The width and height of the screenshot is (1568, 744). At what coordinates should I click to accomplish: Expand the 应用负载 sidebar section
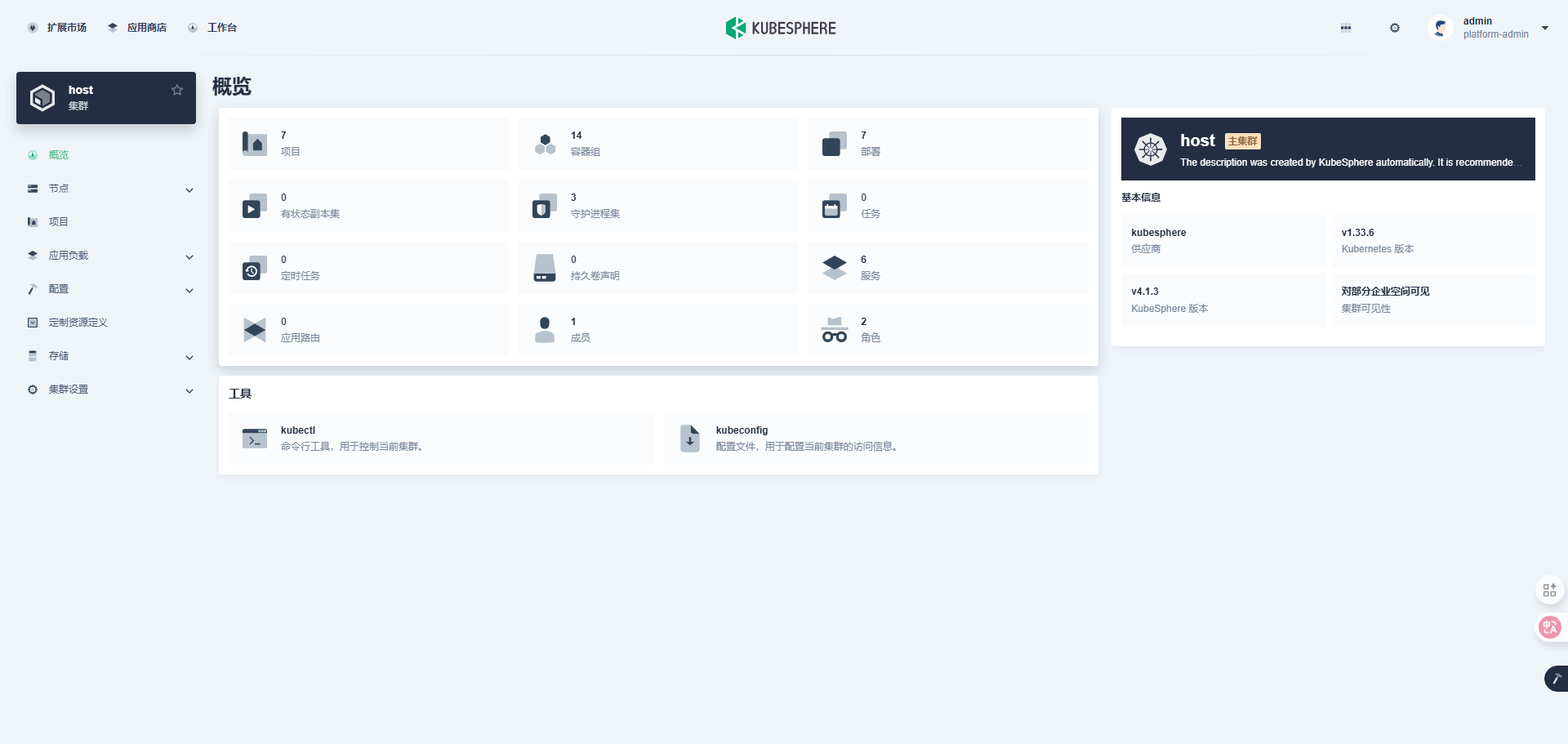tap(110, 256)
